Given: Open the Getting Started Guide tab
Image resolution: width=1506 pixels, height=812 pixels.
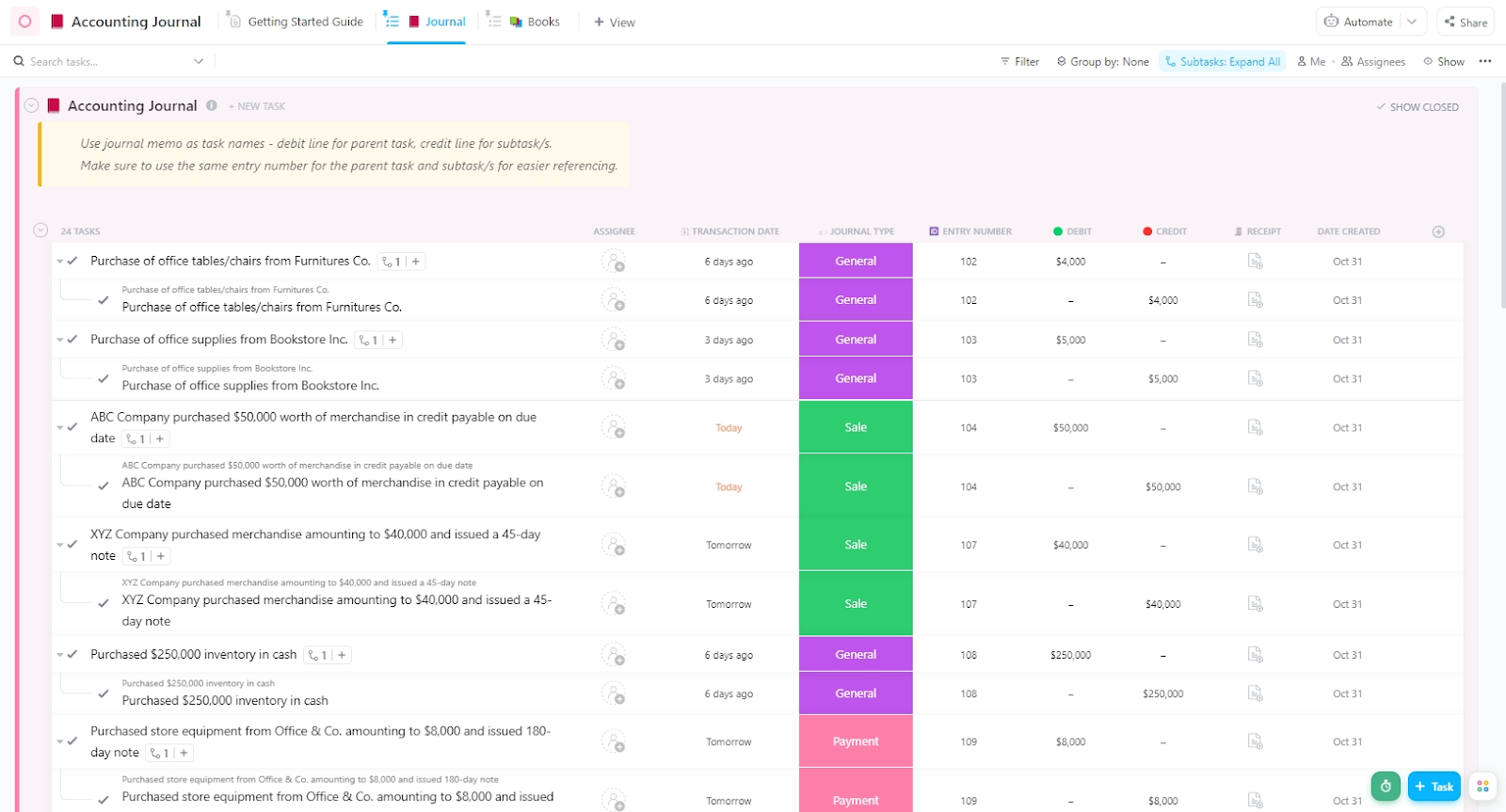Looking at the screenshot, I should 296,22.
